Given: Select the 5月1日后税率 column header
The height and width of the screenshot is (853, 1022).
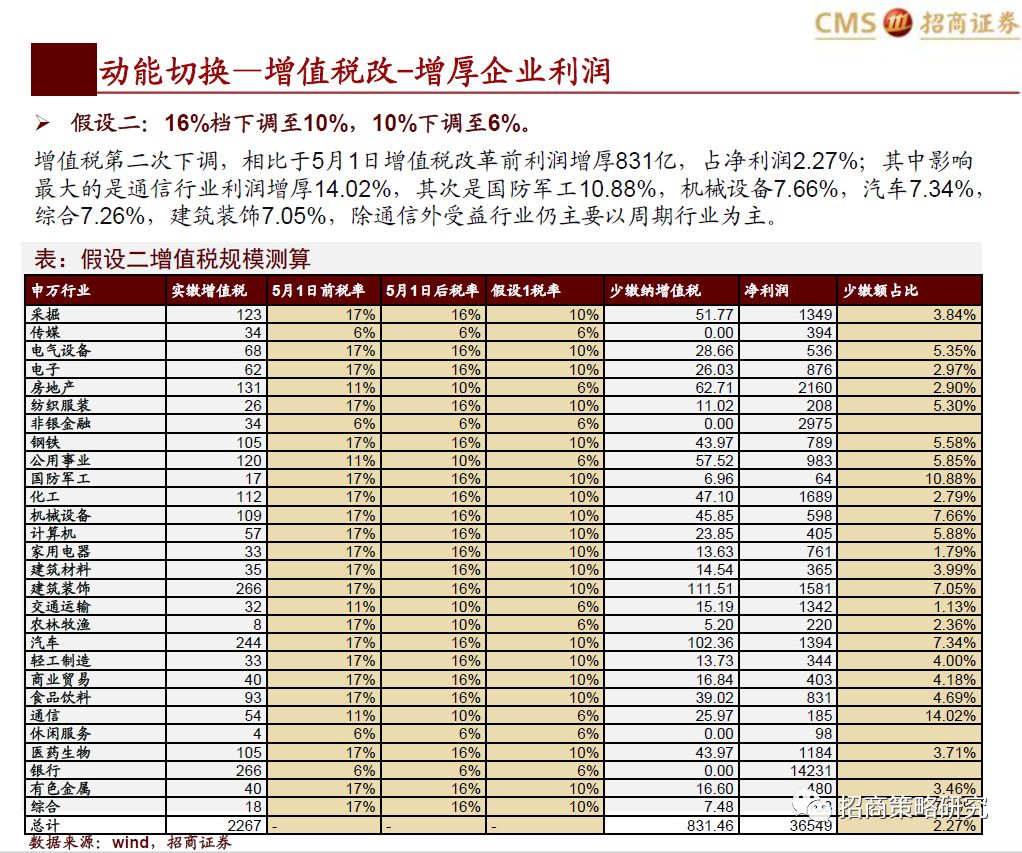Looking at the screenshot, I should pyautogui.click(x=431, y=291).
